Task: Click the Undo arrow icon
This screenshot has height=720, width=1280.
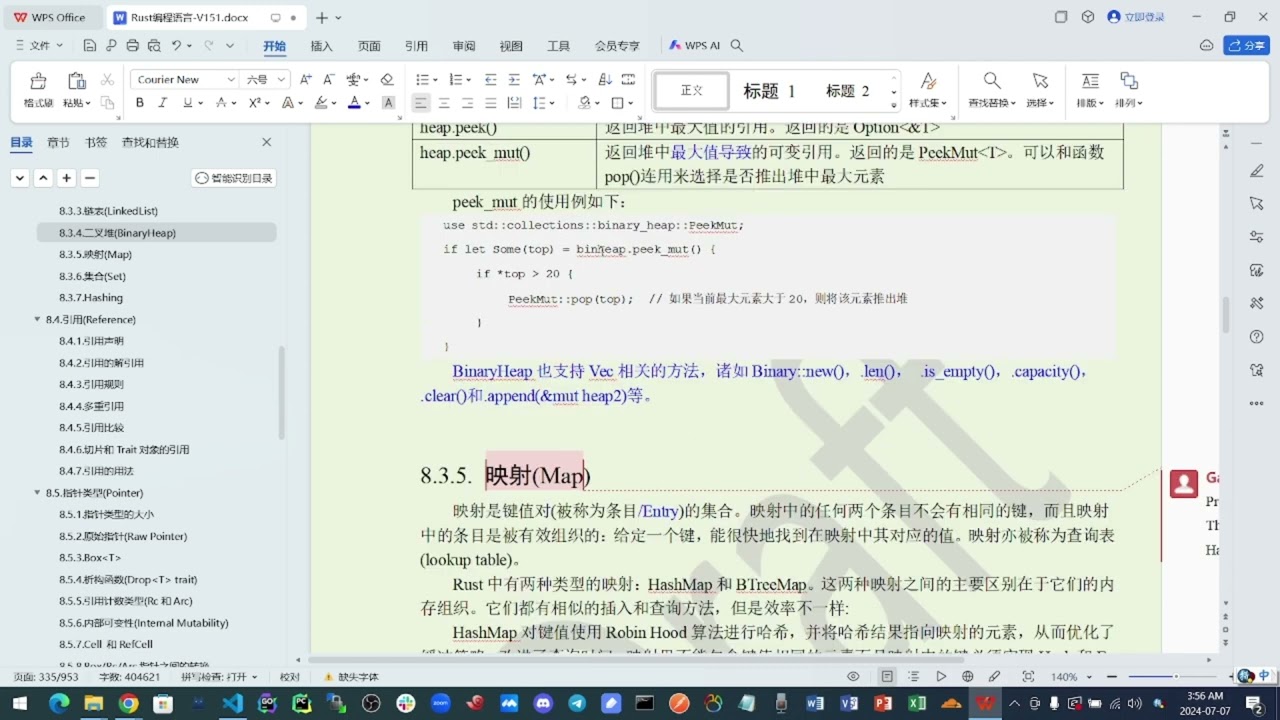Action: pos(177,46)
